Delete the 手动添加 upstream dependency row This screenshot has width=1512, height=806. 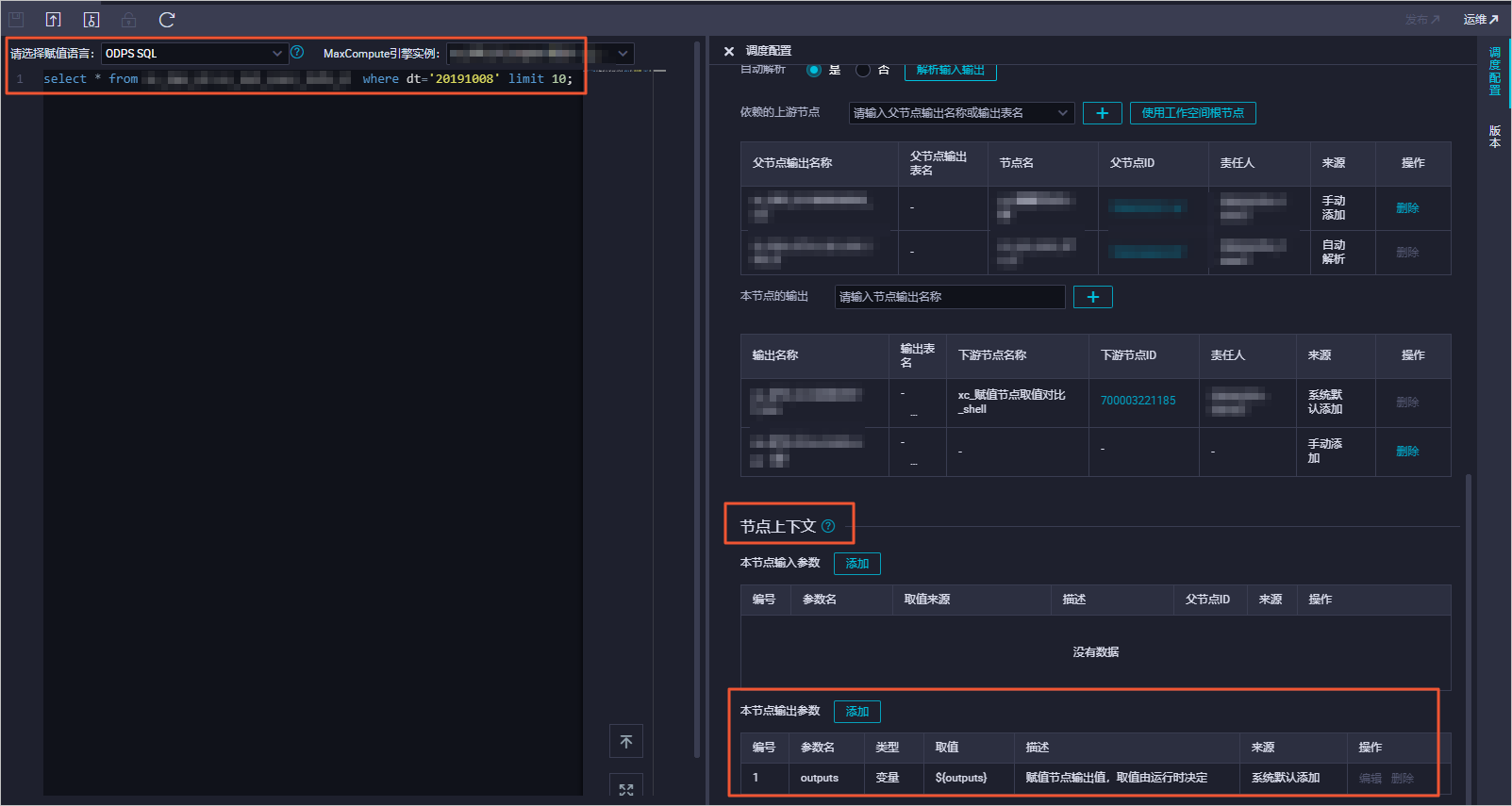click(1407, 208)
